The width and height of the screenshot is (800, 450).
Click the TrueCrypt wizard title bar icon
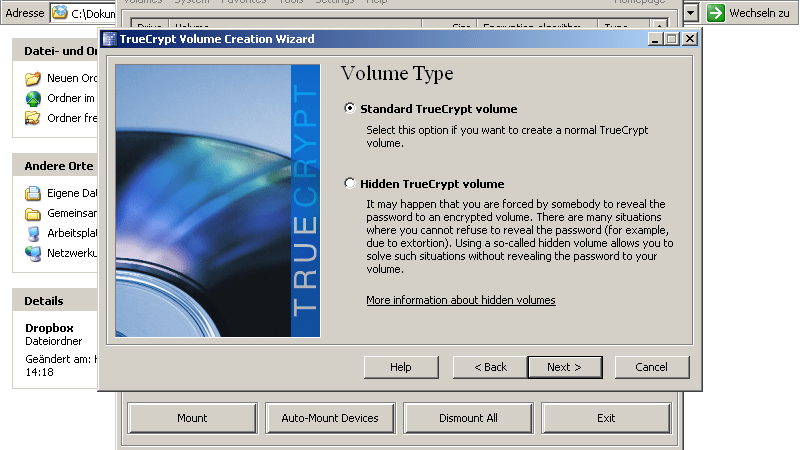(x=109, y=39)
